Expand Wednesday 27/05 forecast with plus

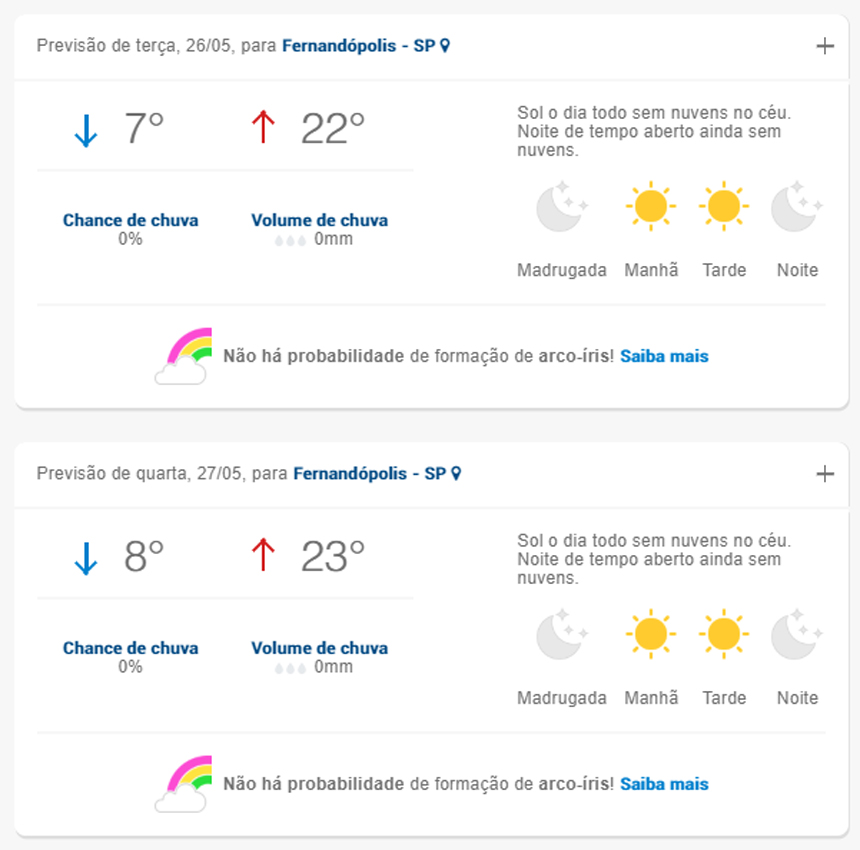[x=825, y=474]
